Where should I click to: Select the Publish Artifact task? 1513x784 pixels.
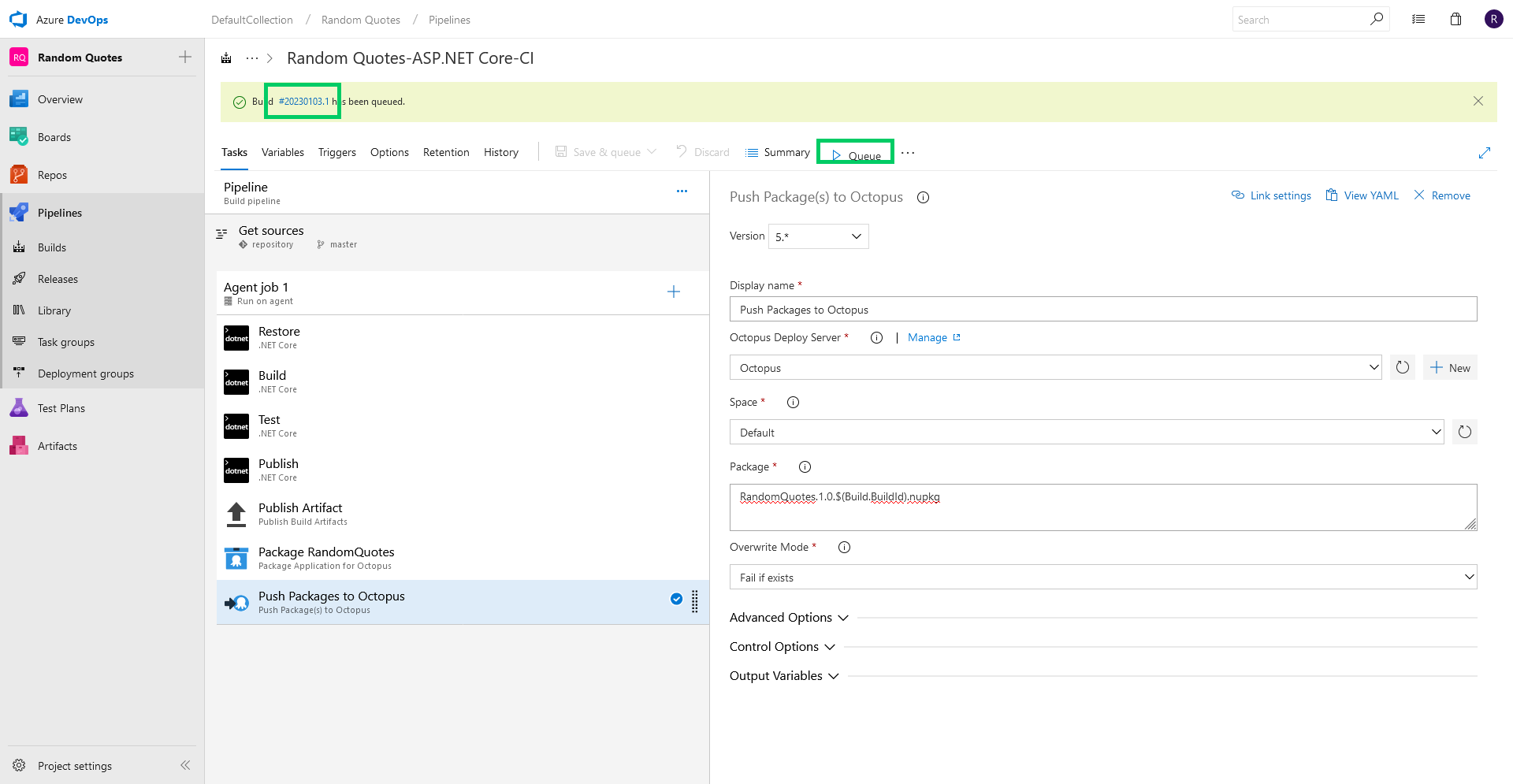(463, 515)
